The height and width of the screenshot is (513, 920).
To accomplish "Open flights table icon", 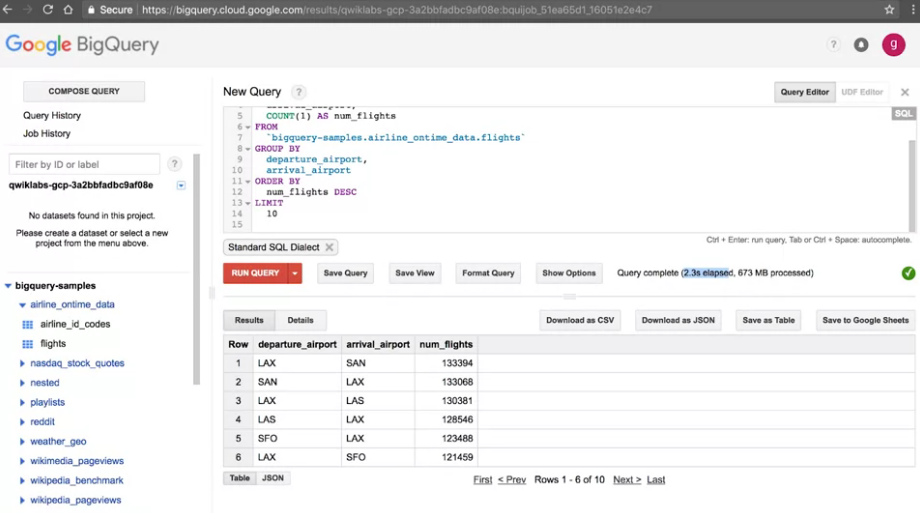I will [x=28, y=344].
